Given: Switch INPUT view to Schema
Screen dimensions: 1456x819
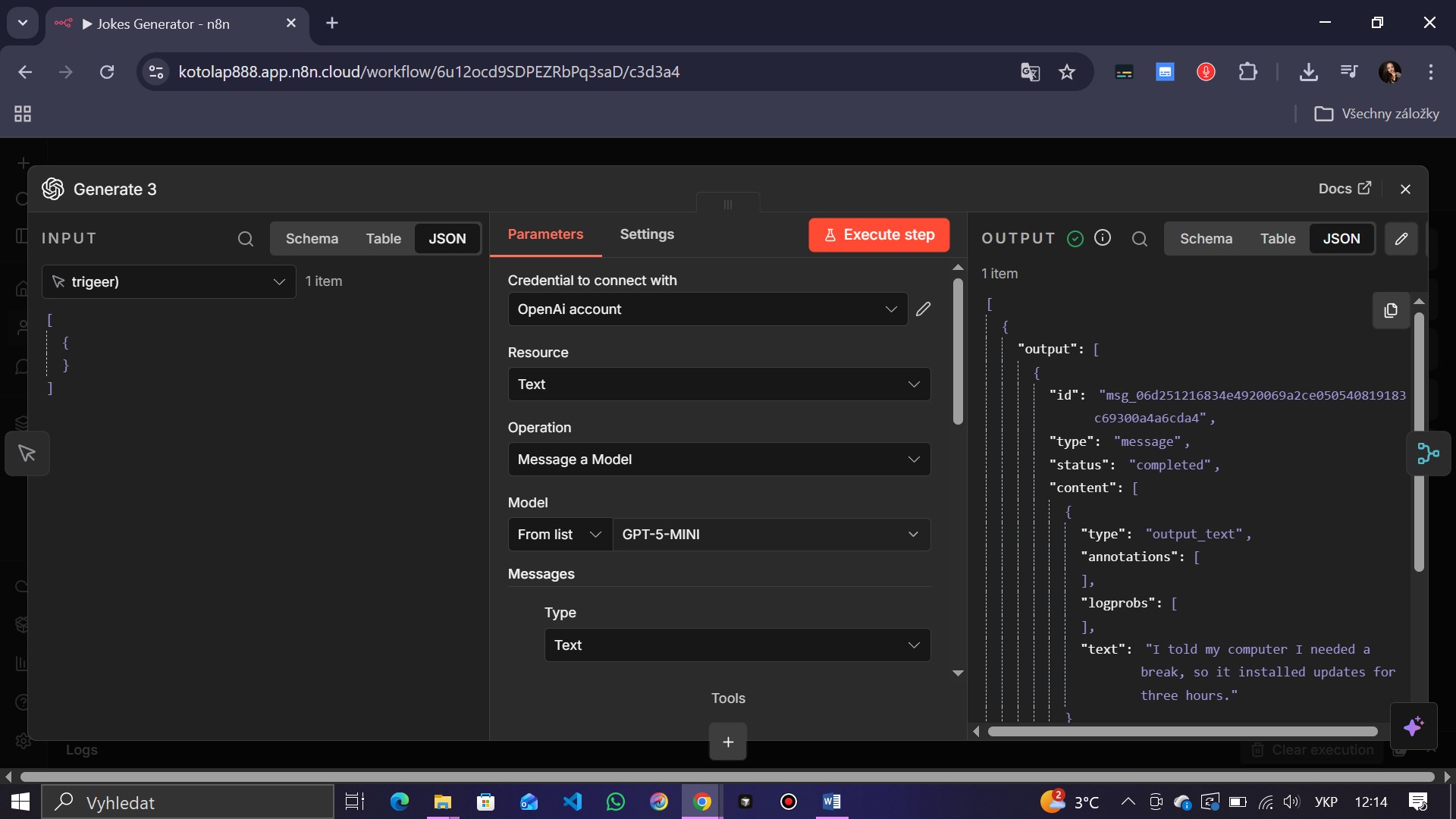Looking at the screenshot, I should pyautogui.click(x=312, y=239).
